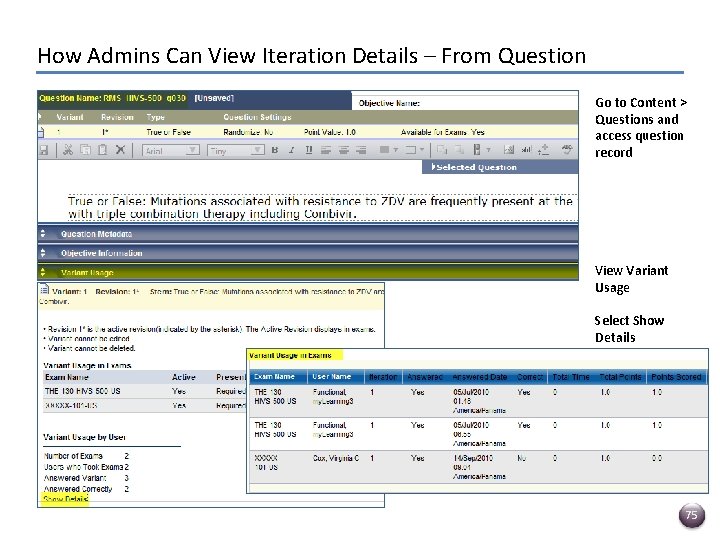Click the Save icon in editor toolbar
This screenshot has width=720, height=540.
[44, 150]
